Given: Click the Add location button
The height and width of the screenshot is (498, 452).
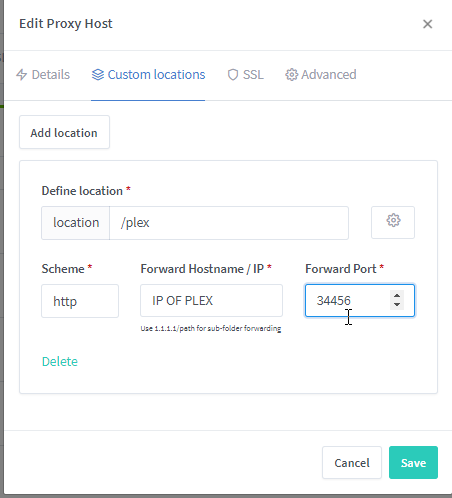Looking at the screenshot, I should (x=64, y=132).
